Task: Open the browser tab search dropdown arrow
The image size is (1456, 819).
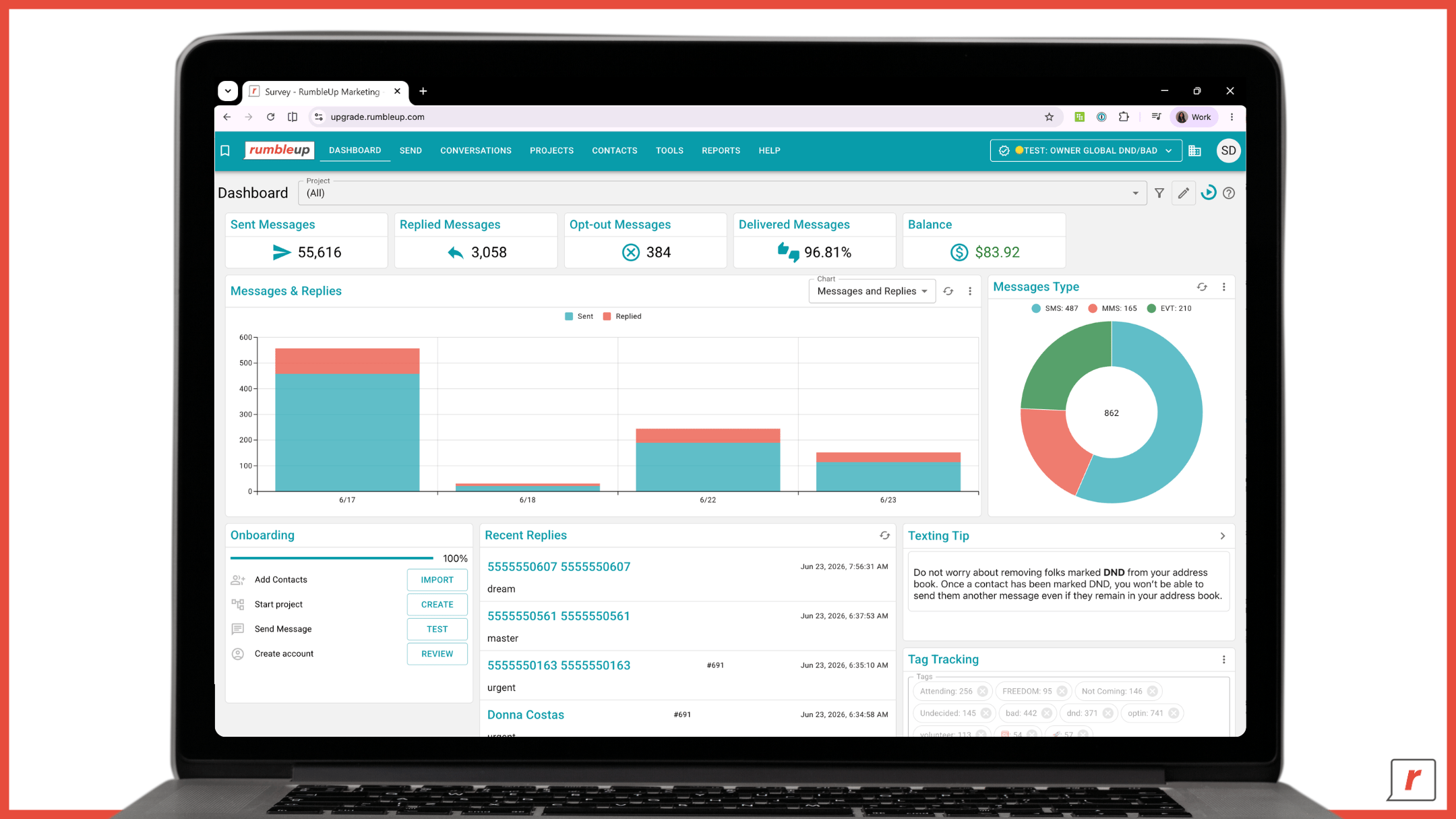Action: click(228, 91)
